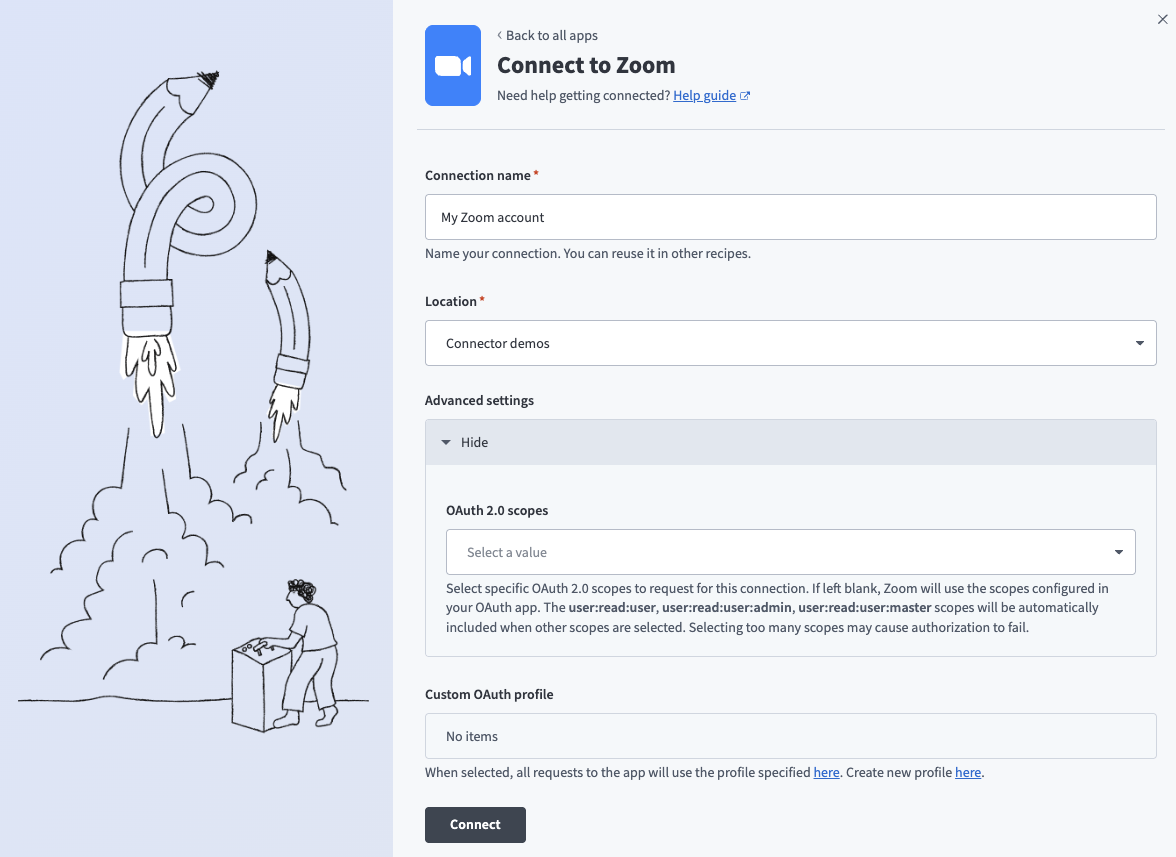1176x857 pixels.
Task: Click the downward triangle next to Hide
Action: [446, 441]
